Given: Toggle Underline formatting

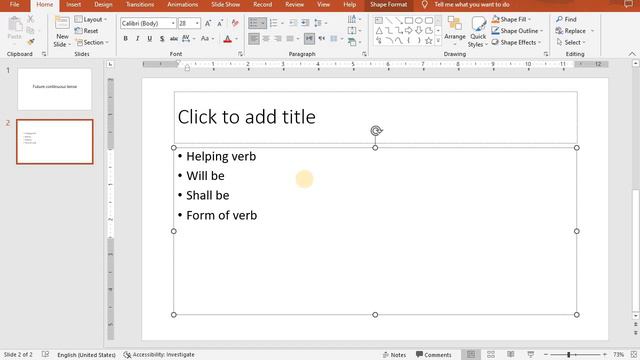Looking at the screenshot, I should pos(150,38).
